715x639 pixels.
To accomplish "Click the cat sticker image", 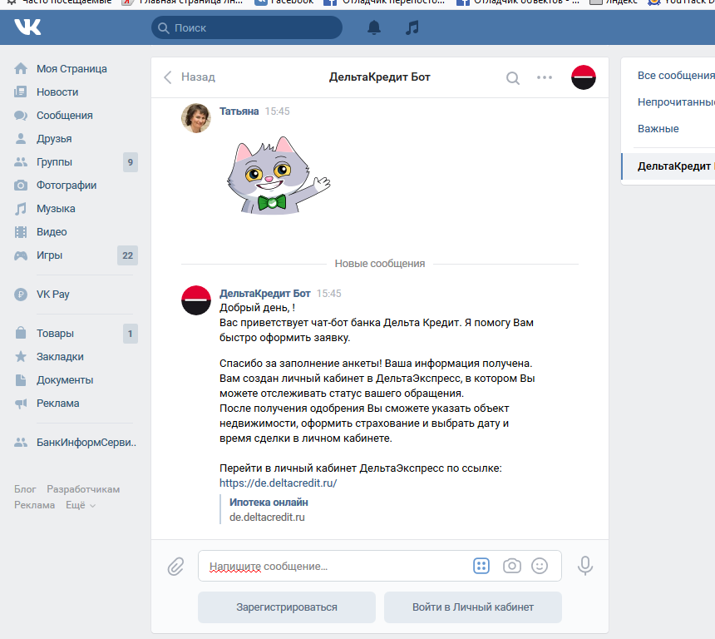I will pos(278,175).
